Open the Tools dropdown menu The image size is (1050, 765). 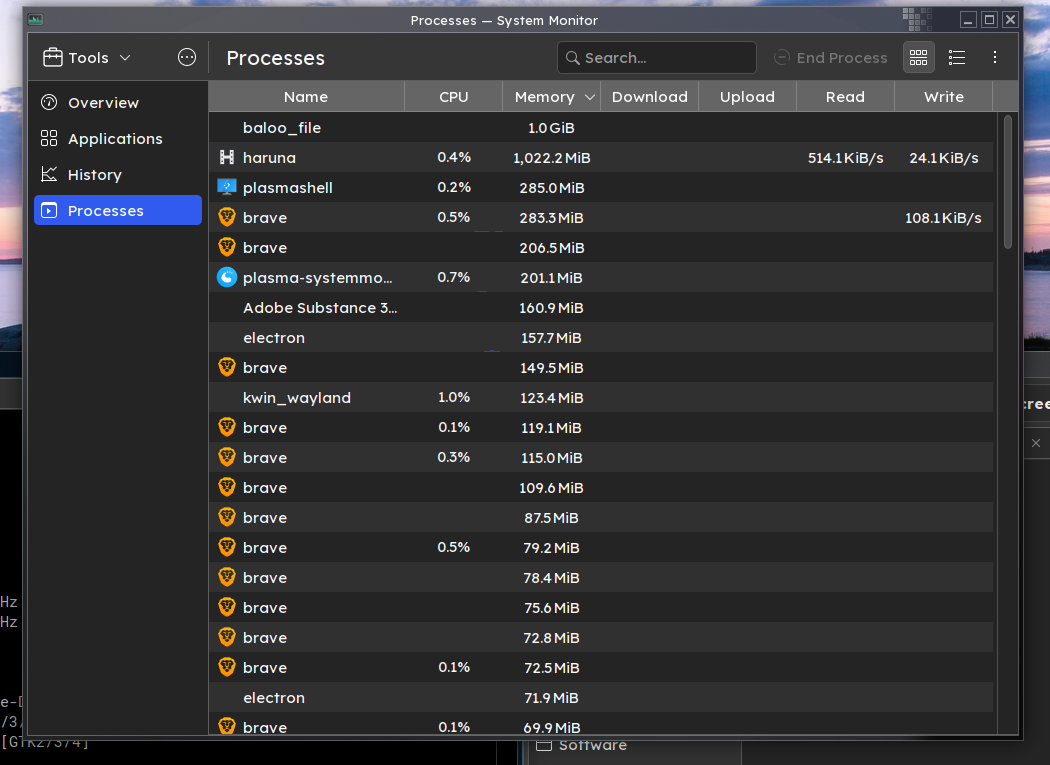click(x=86, y=58)
